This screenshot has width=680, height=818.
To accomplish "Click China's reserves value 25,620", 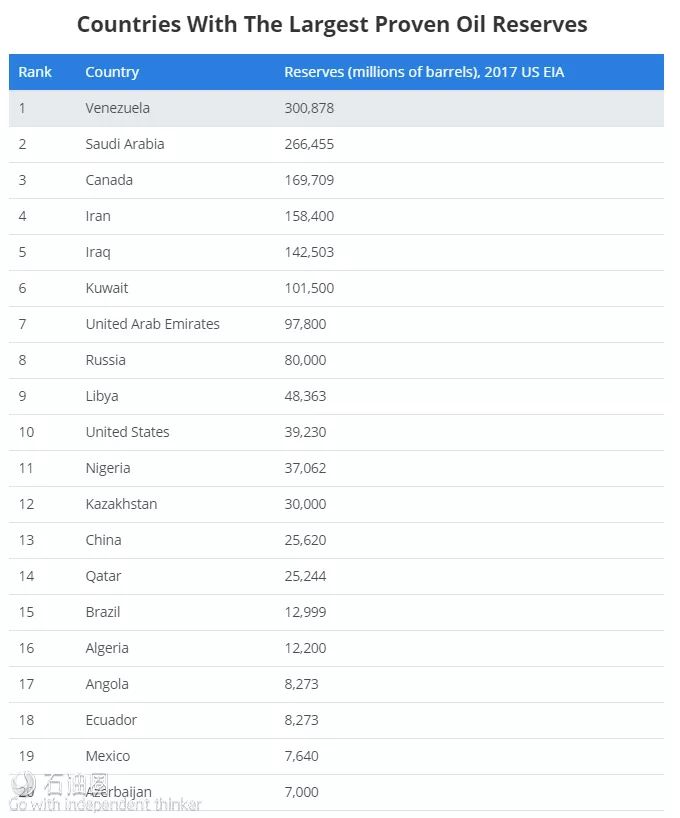I will [305, 540].
